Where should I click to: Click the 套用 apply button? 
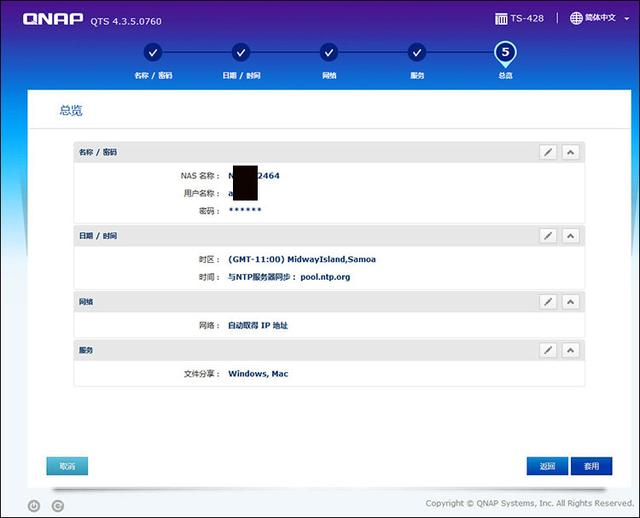[591, 466]
